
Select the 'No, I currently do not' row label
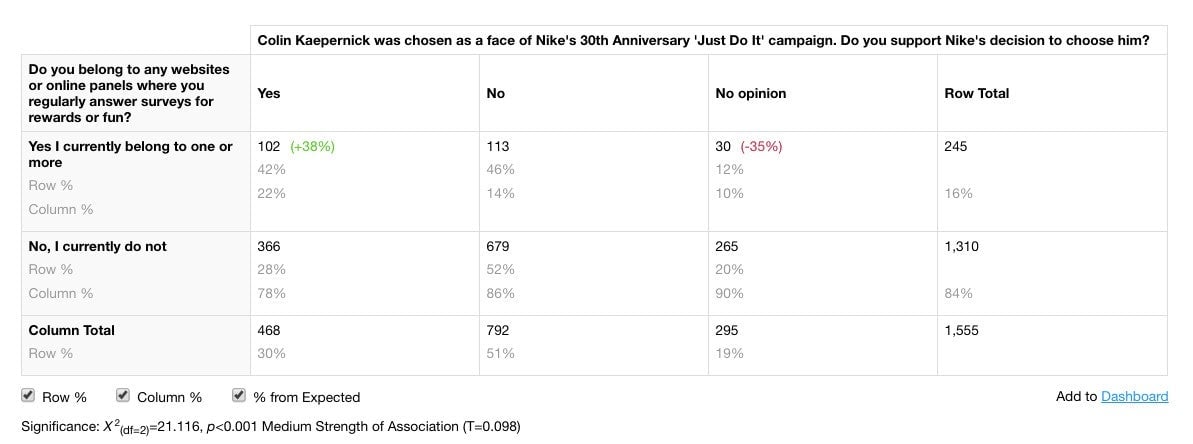click(x=97, y=246)
